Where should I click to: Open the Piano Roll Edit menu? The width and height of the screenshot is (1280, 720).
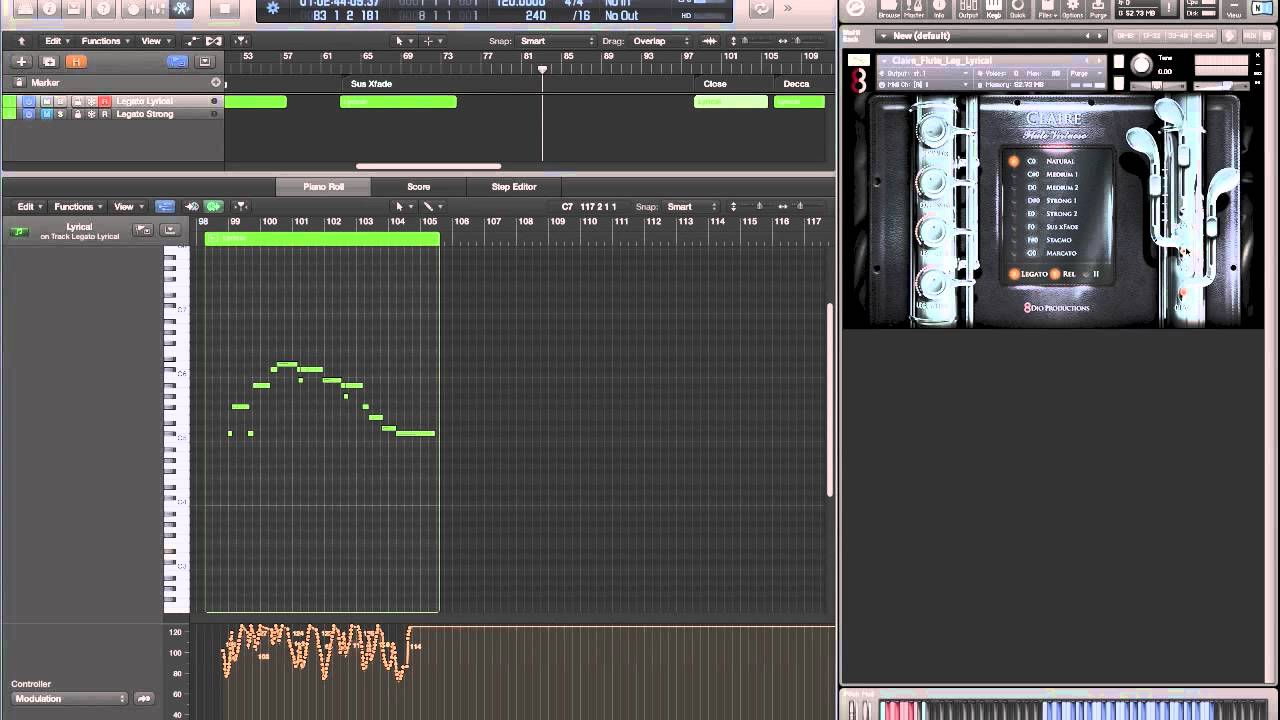pyautogui.click(x=30, y=207)
